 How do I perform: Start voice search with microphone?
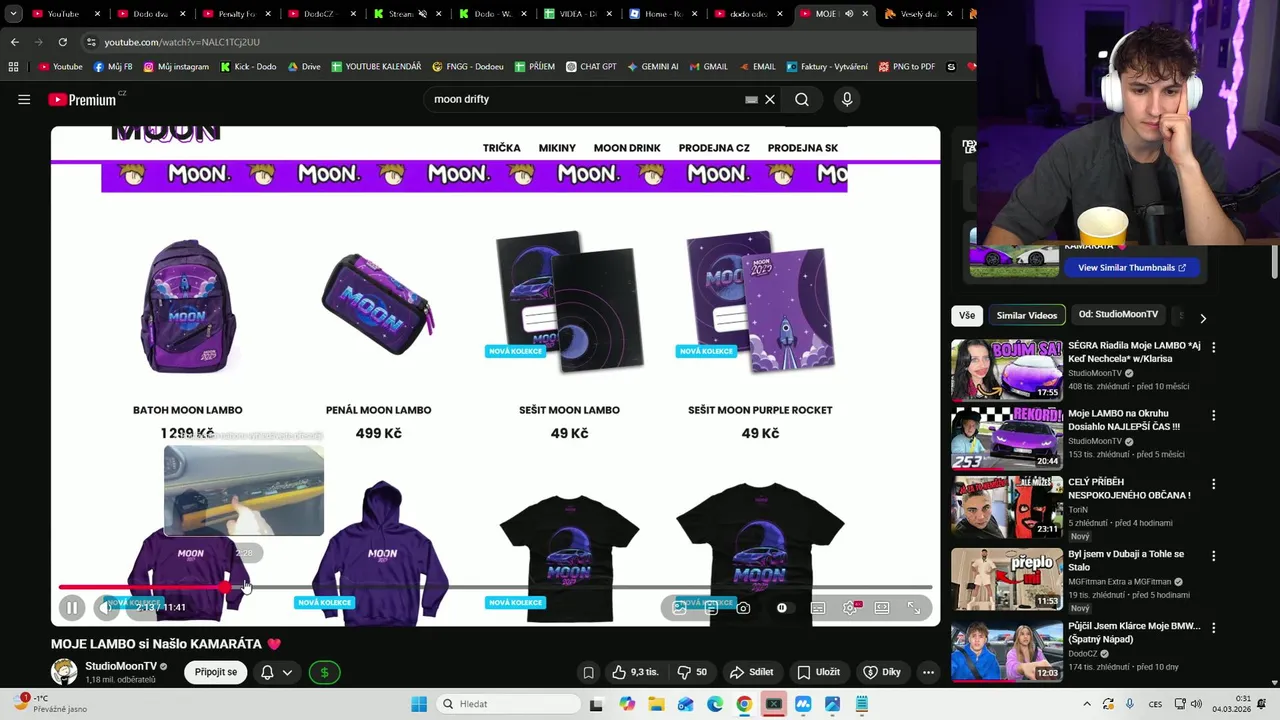[847, 99]
